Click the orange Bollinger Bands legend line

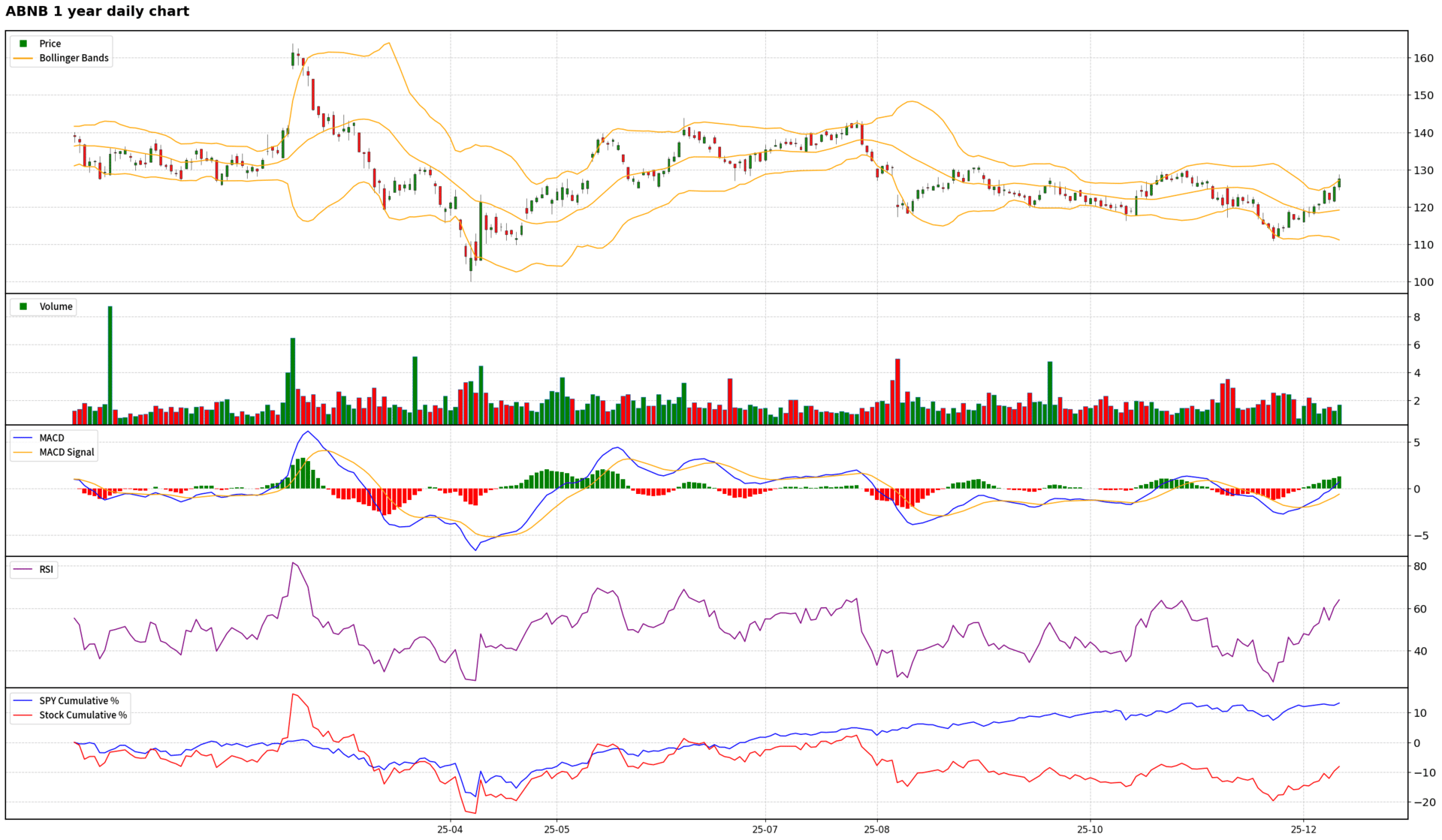click(x=23, y=58)
